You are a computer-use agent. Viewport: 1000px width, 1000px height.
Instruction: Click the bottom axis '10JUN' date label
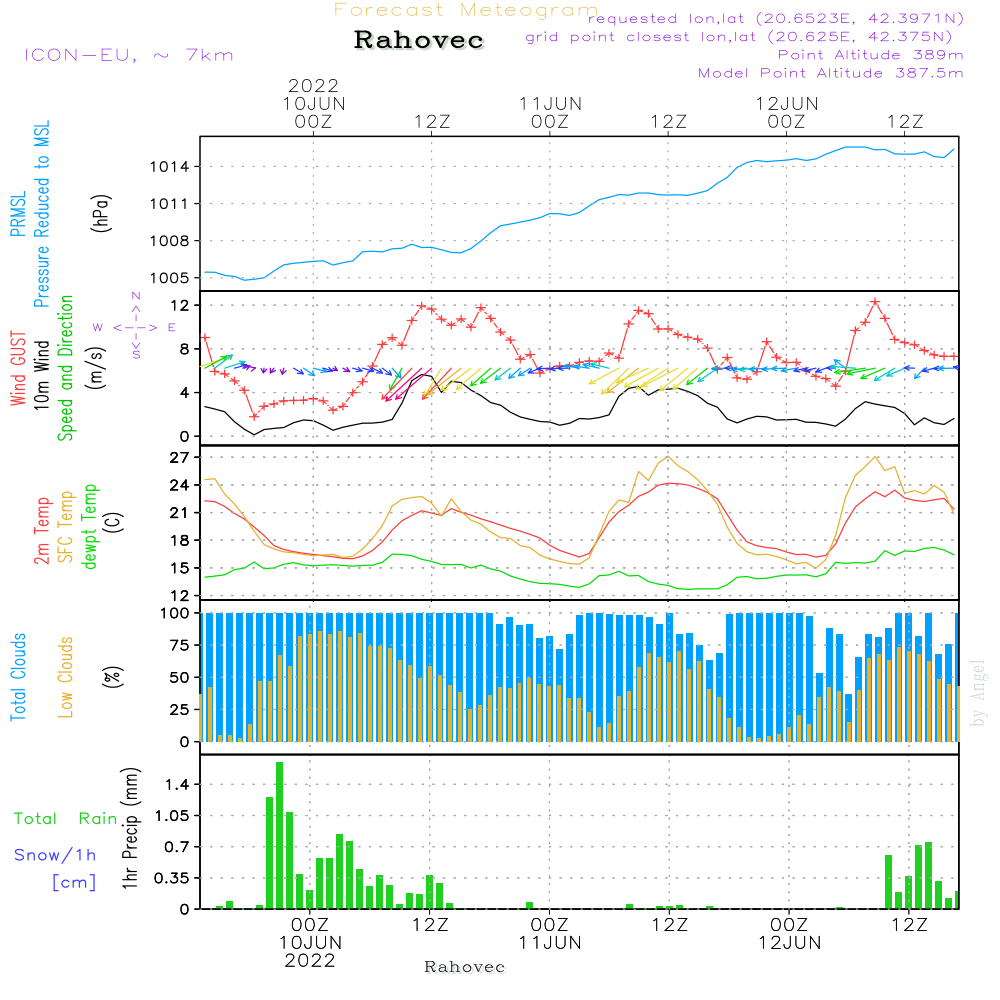pos(311,943)
